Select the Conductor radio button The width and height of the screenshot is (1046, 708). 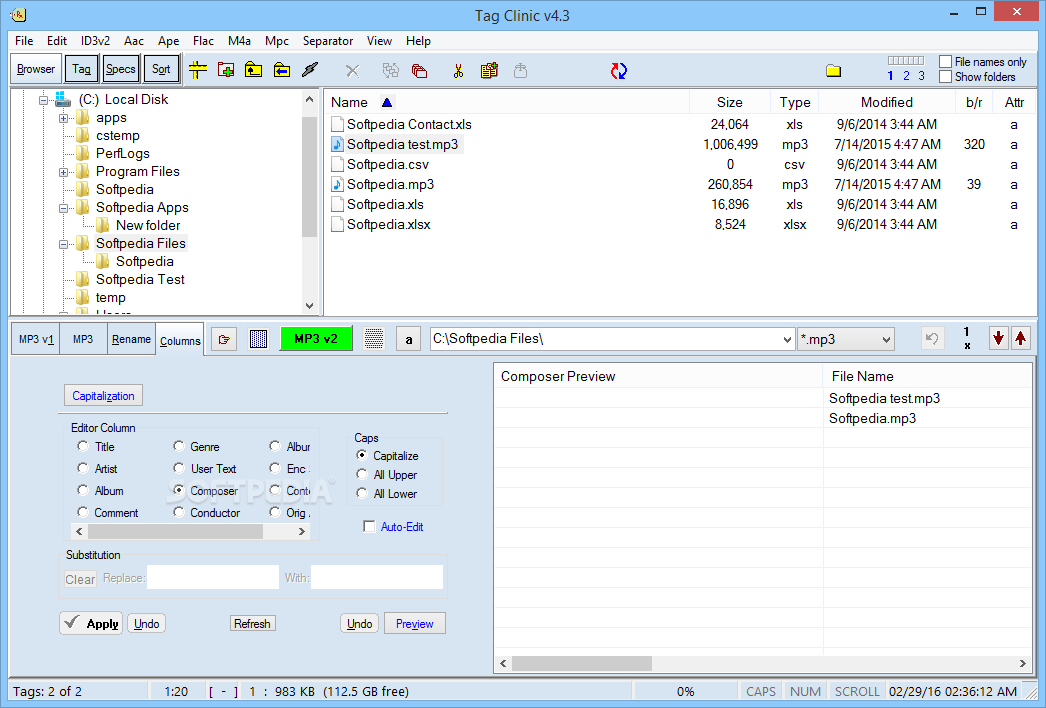[179, 512]
